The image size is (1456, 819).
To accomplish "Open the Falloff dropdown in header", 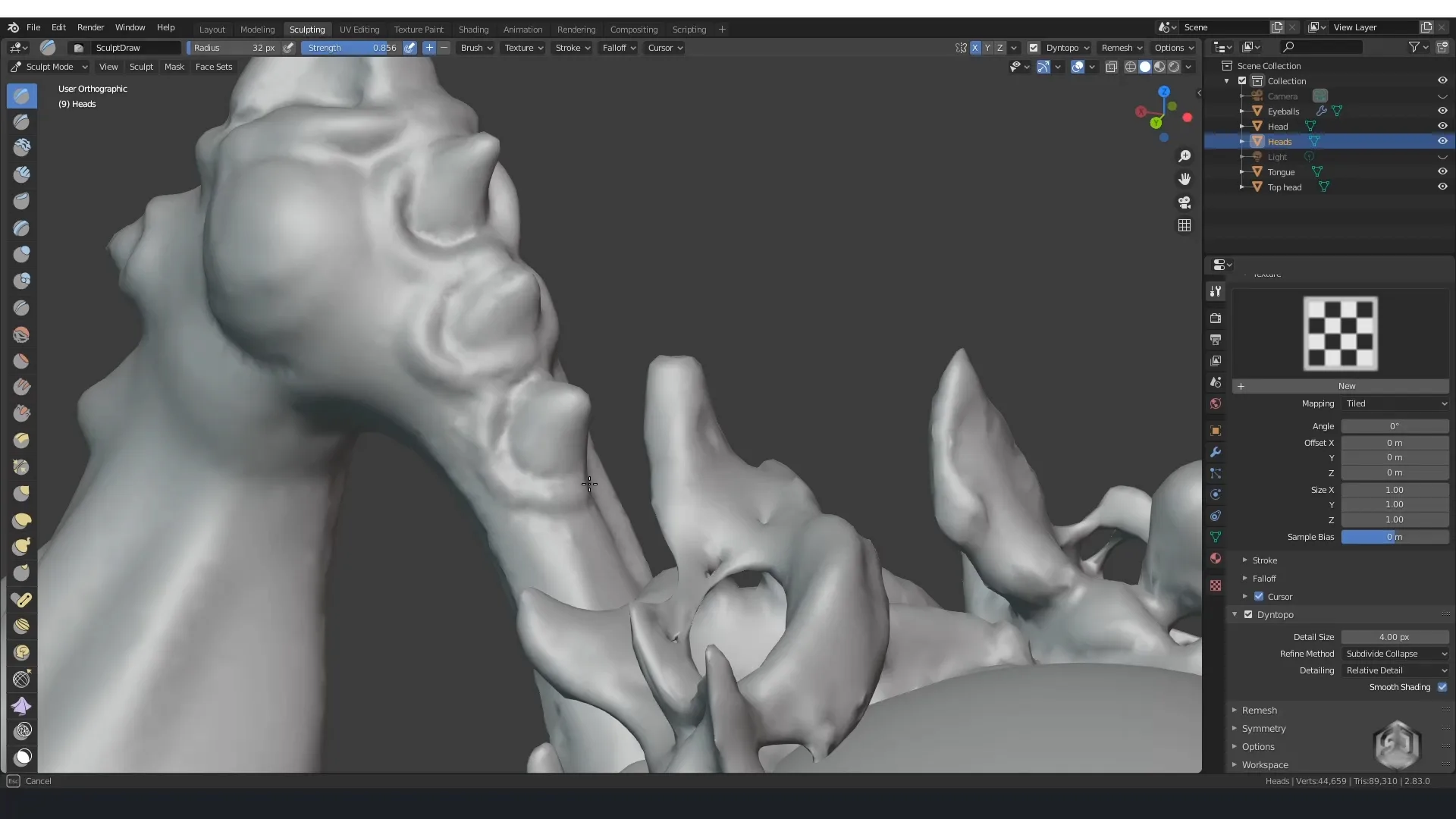I will coord(619,48).
